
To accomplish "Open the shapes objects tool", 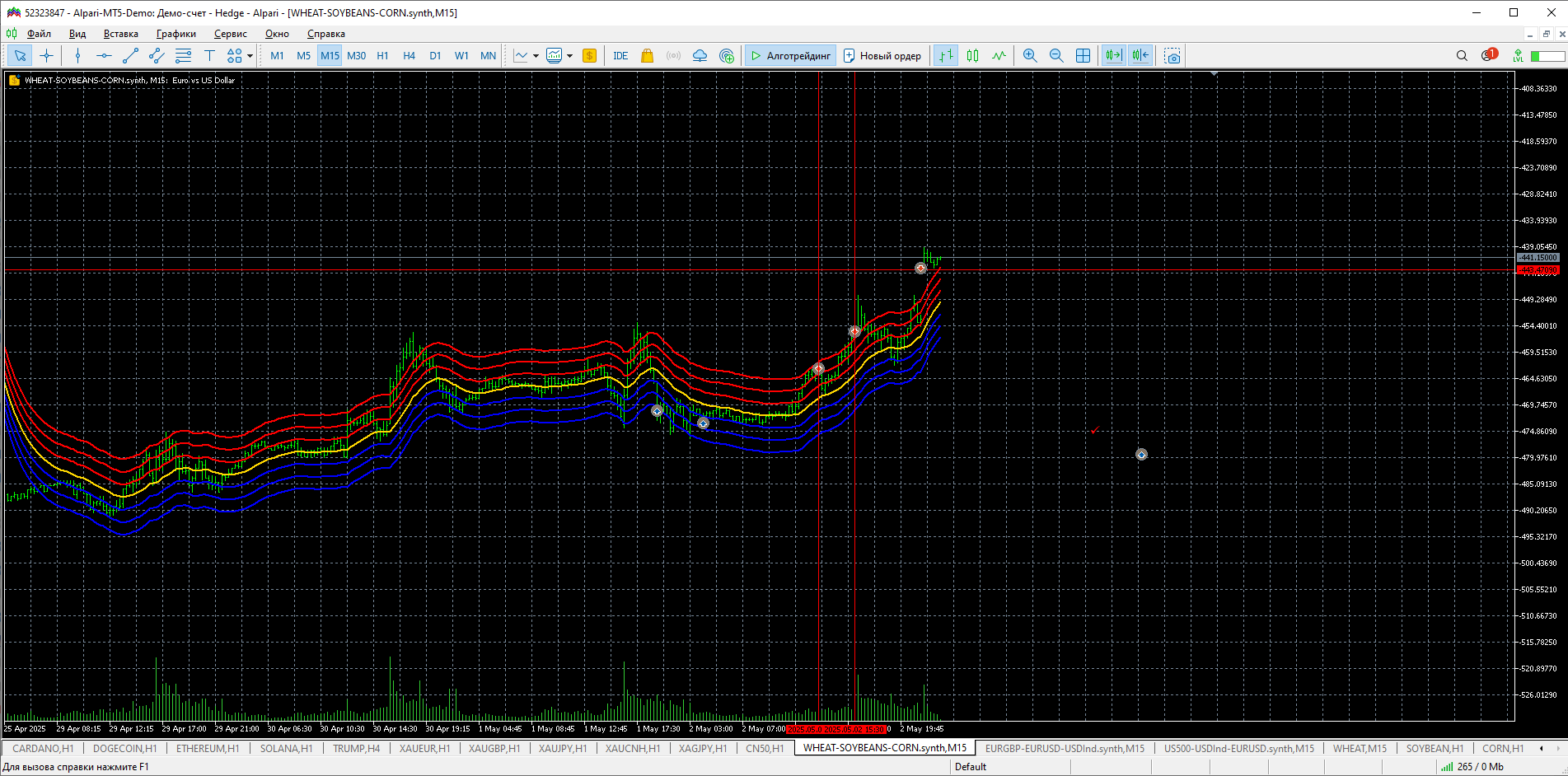I will (235, 56).
